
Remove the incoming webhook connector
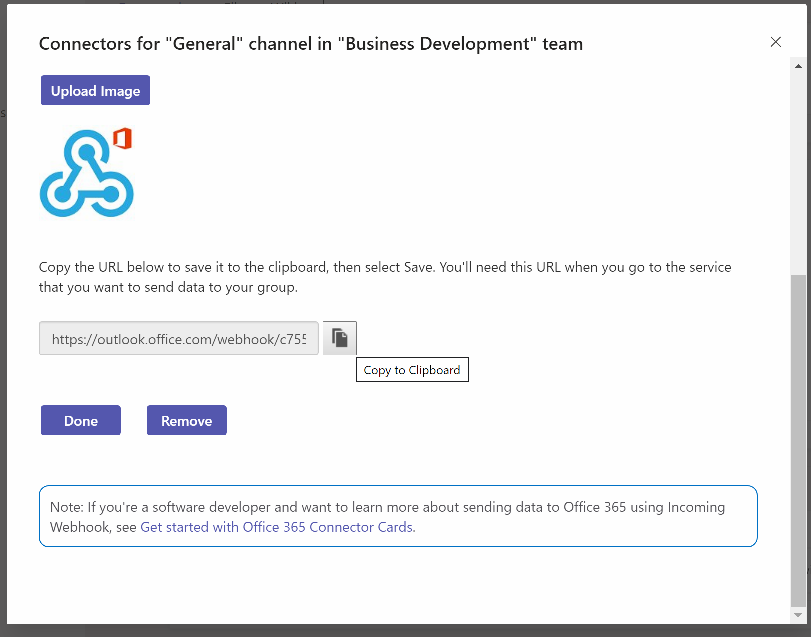187,420
